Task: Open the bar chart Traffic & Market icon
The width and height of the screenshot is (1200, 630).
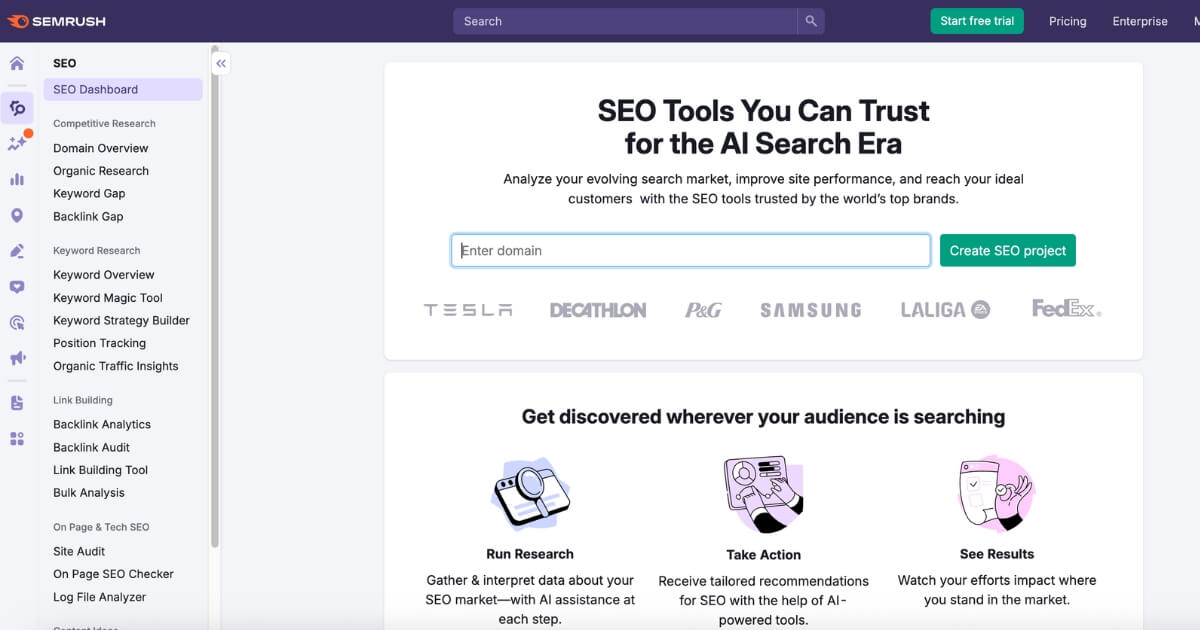Action: (17, 179)
